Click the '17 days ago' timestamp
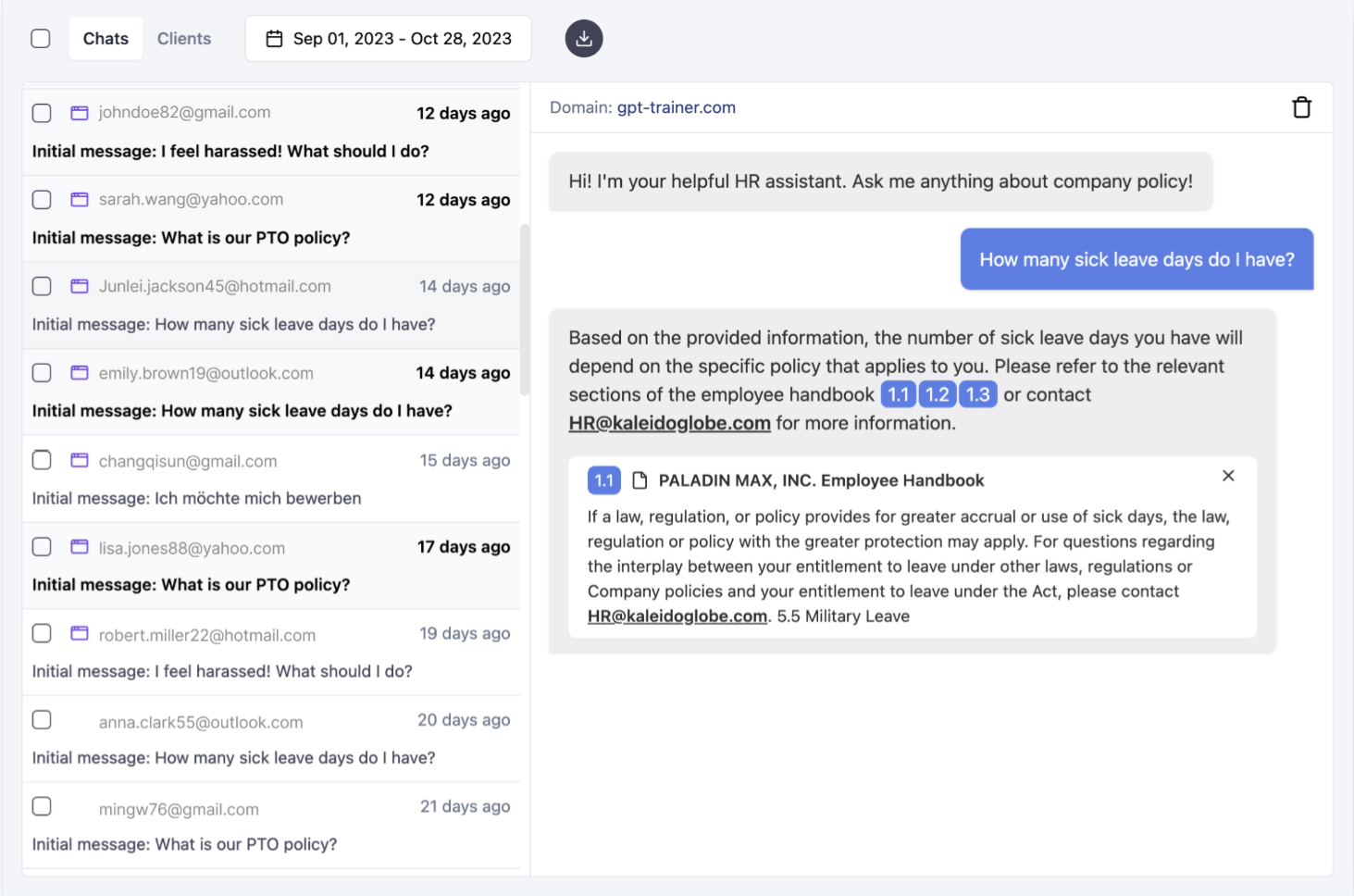 point(464,547)
